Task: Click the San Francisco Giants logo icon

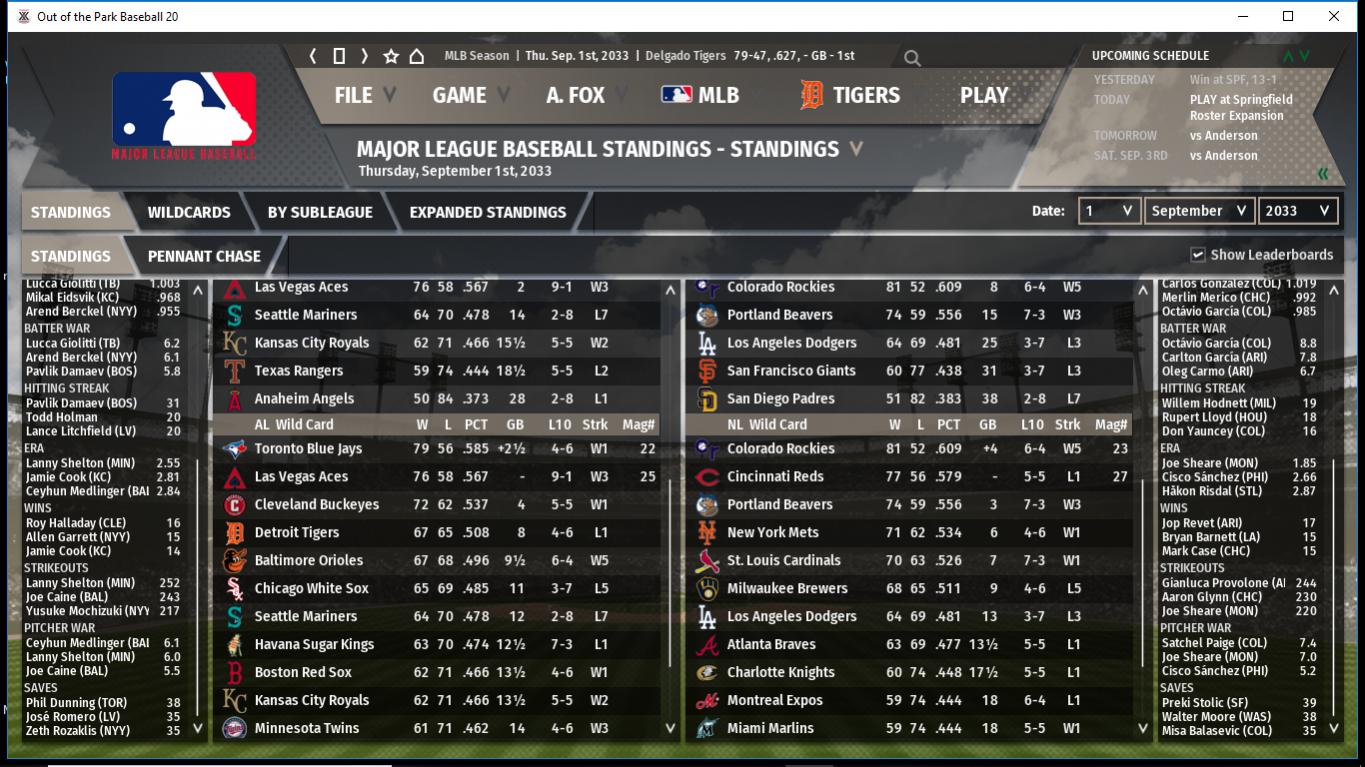Action: 707,371
